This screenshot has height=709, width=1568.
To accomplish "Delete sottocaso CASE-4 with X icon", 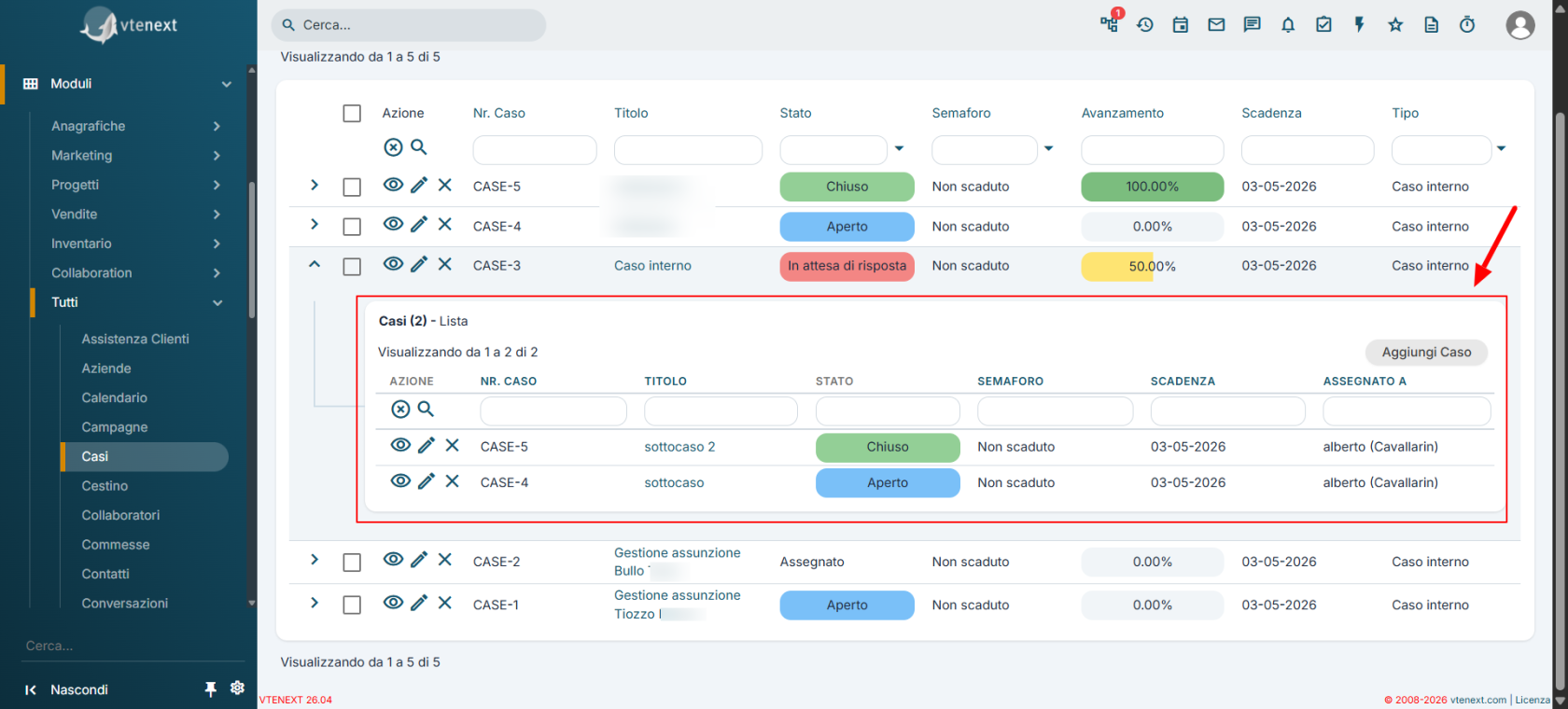I will coord(452,481).
